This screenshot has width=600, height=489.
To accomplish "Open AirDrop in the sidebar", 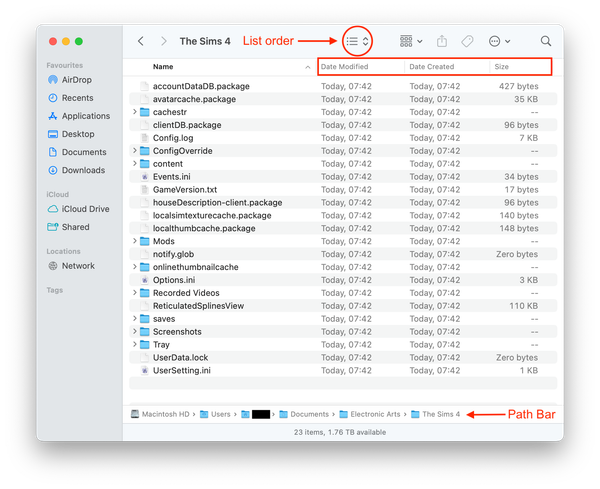I will pyautogui.click(x=76, y=79).
